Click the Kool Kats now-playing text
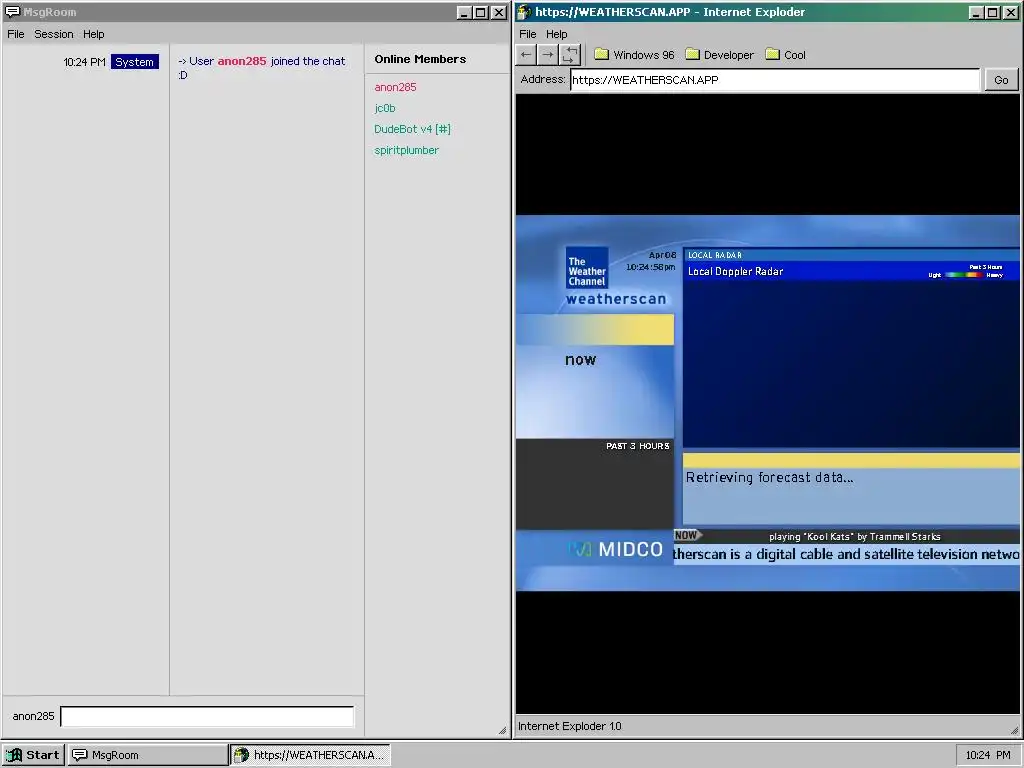Viewport: 1024px width, 768px height. pyautogui.click(x=855, y=537)
